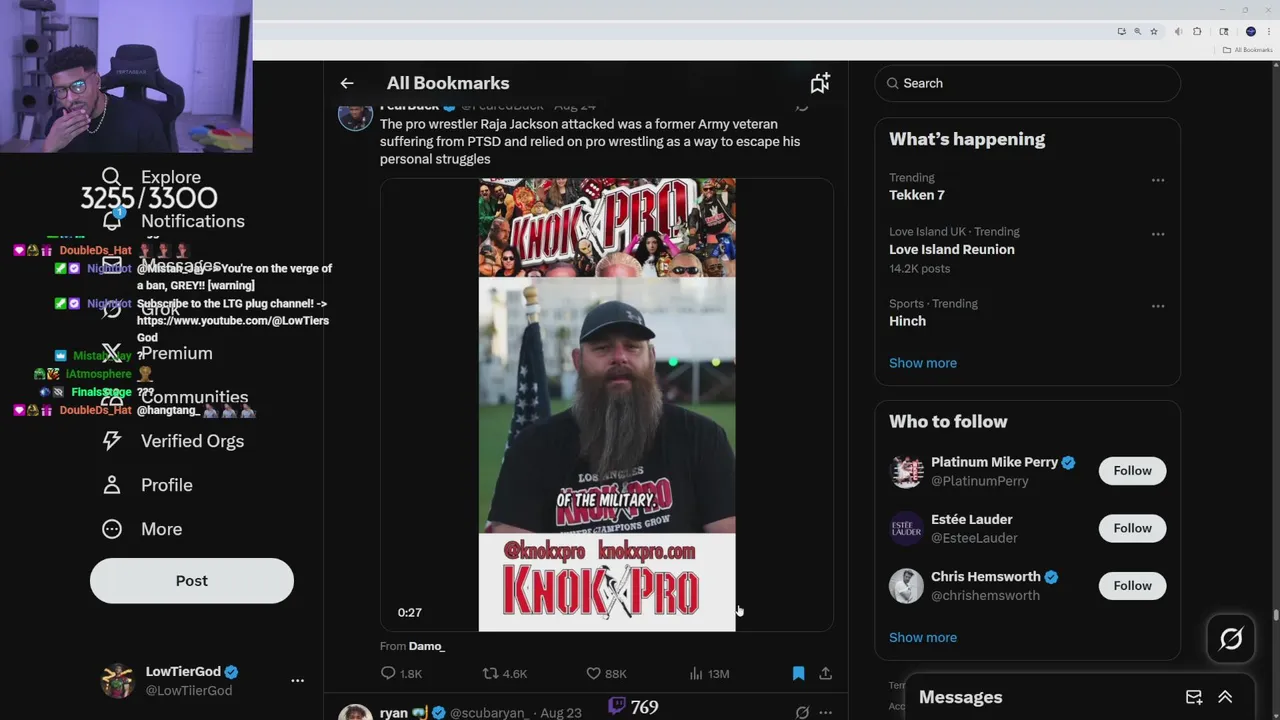The width and height of the screenshot is (1280, 720).
Task: Open the add bookmark folder icon
Action: pyautogui.click(x=820, y=83)
